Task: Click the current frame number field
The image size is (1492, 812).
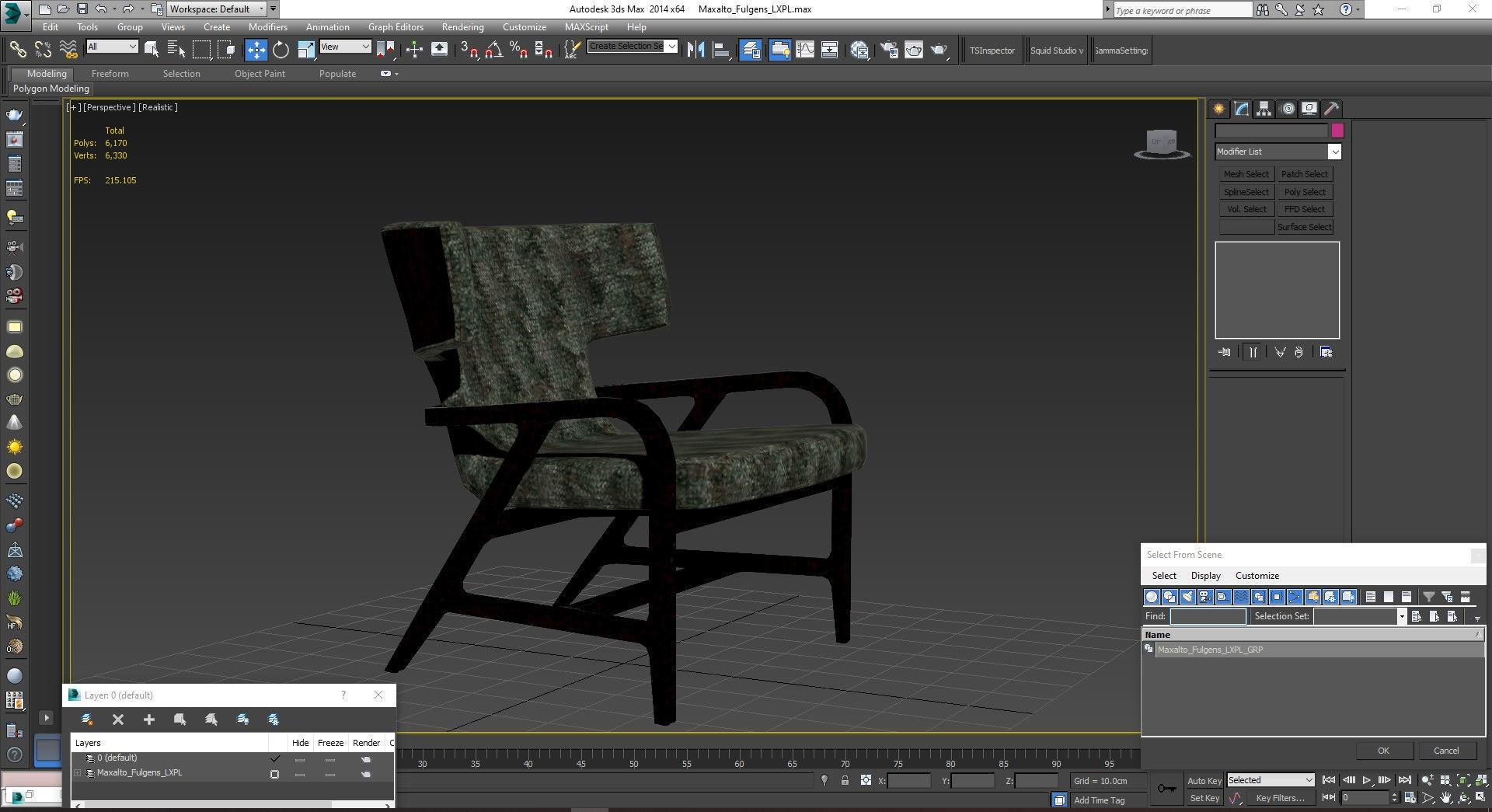Action: click(x=1365, y=797)
